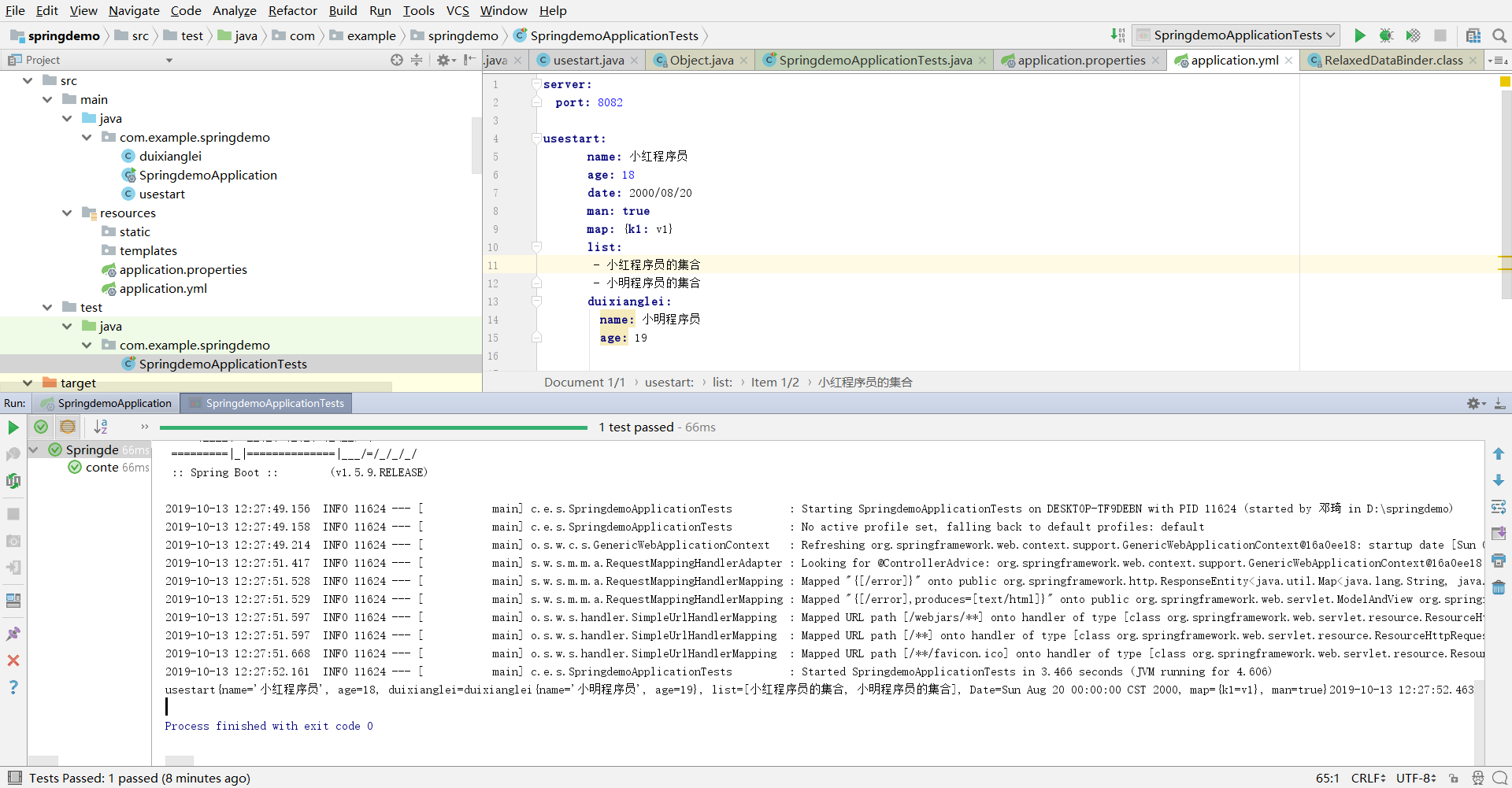Click the Make Project build icon
Image resolution: width=1512 pixels, height=788 pixels.
pyautogui.click(x=1117, y=35)
